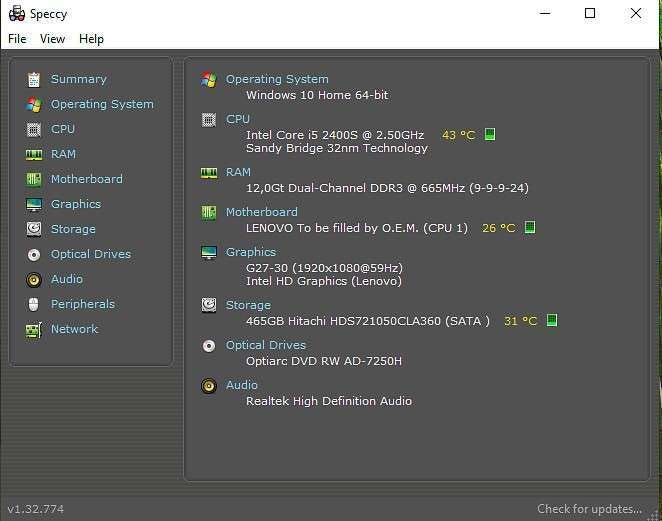The height and width of the screenshot is (521, 662).
Task: Click the Peripherals mouse icon in sidebar
Action: pyautogui.click(x=34, y=304)
